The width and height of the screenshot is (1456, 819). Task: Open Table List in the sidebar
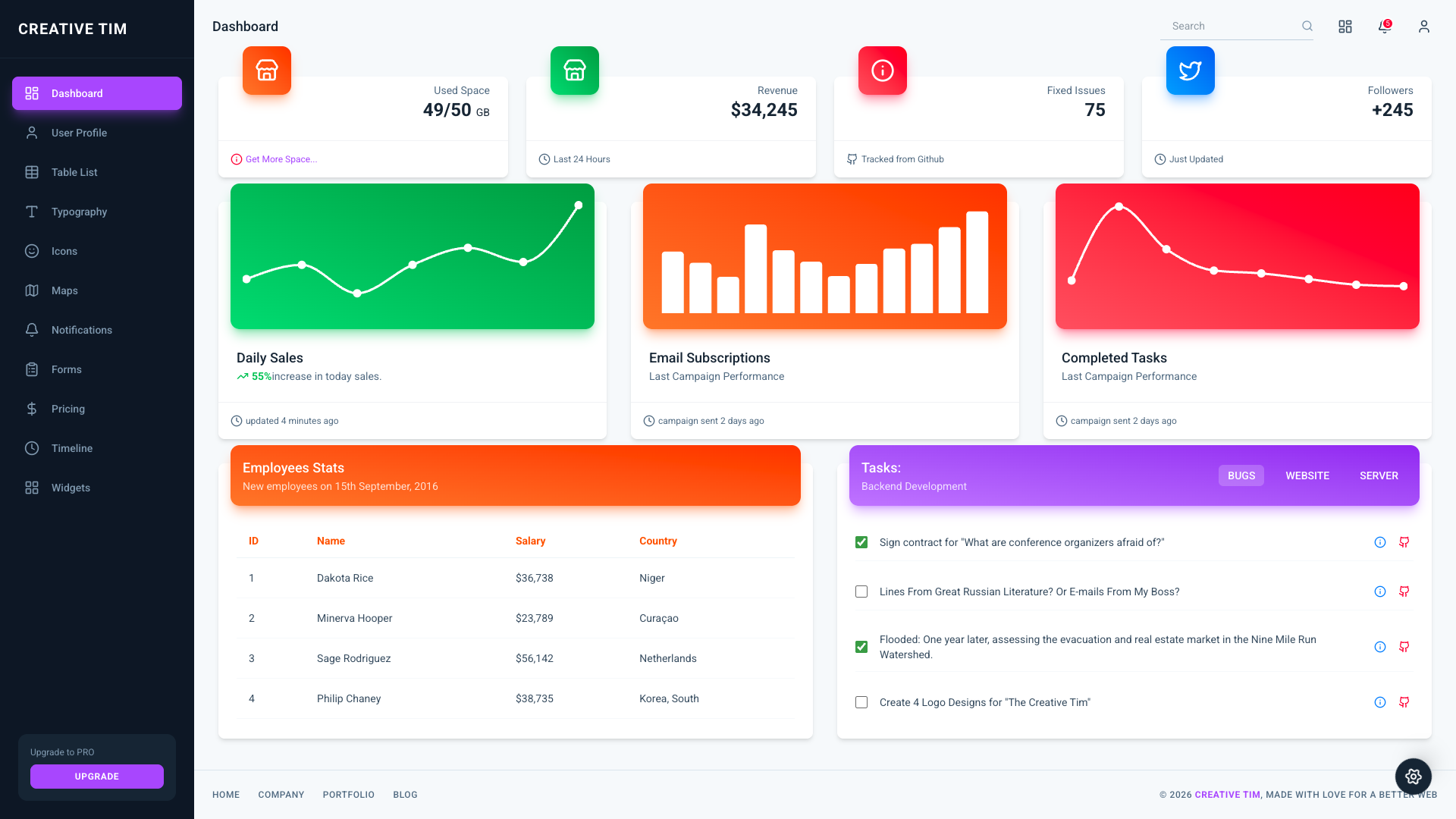tap(74, 172)
